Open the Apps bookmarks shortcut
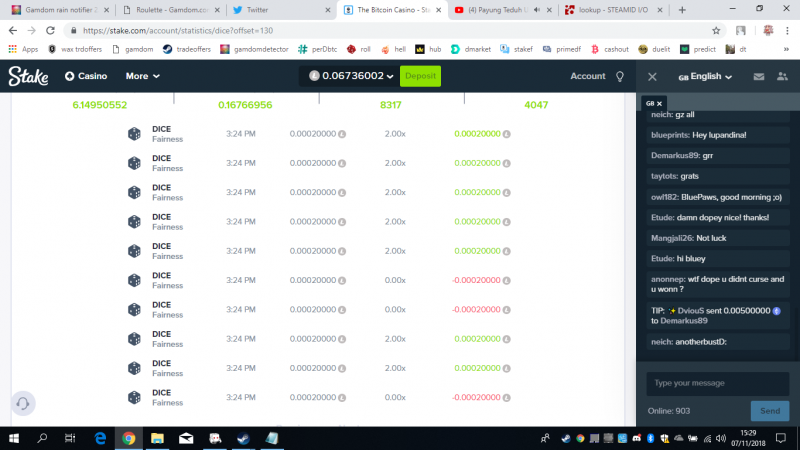The width and height of the screenshot is (800, 450). 23,49
